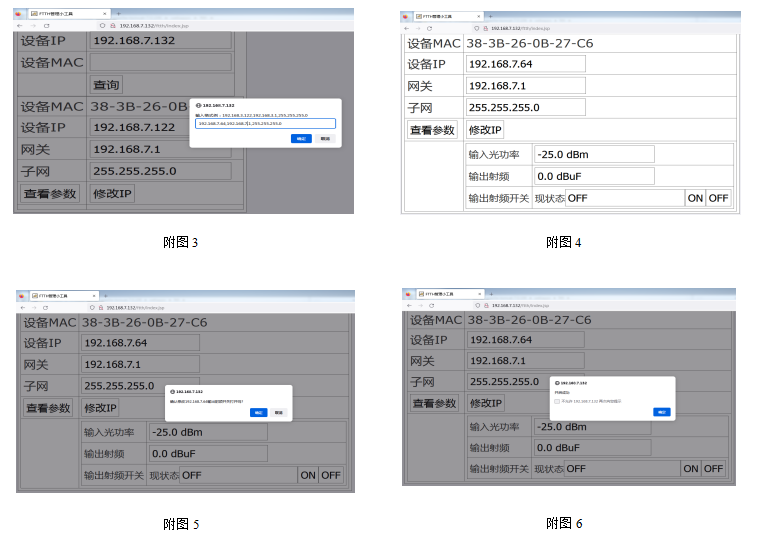Click 查看参数 button in figure 4
This screenshot has height=537, width=759.
(433, 130)
